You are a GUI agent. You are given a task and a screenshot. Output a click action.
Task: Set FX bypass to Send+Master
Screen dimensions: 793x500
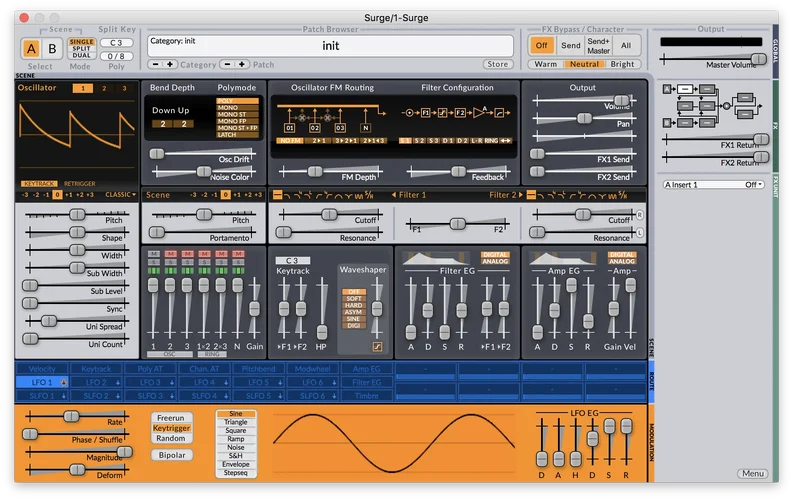tap(598, 46)
